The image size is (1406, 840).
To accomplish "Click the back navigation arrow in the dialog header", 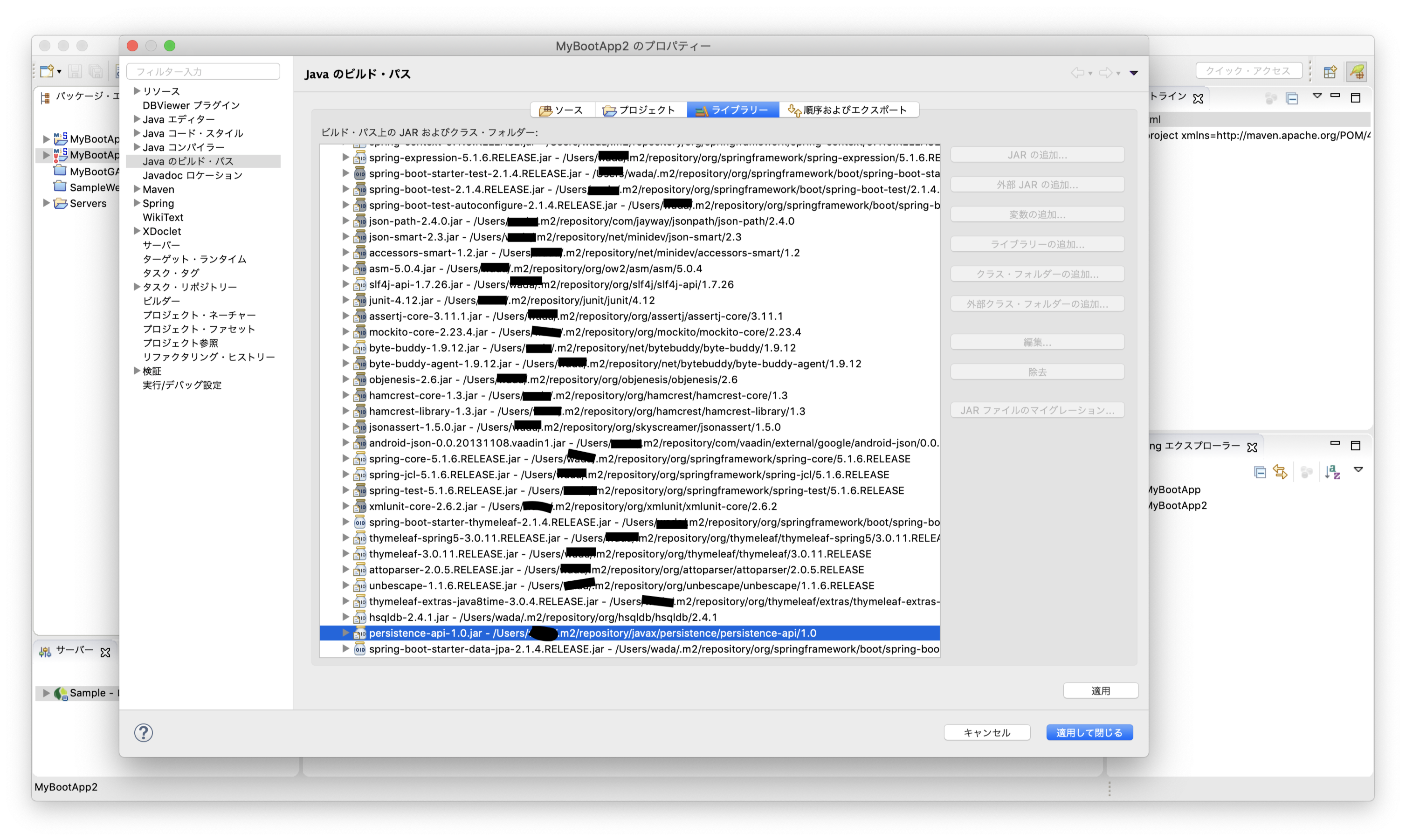I will (x=1078, y=72).
